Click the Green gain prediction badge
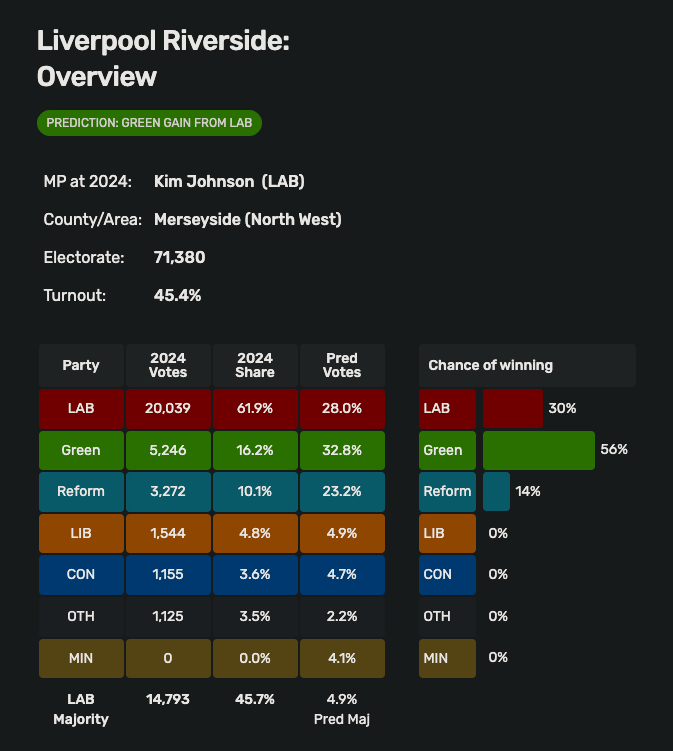Viewport: 673px width, 751px height. pyautogui.click(x=150, y=123)
